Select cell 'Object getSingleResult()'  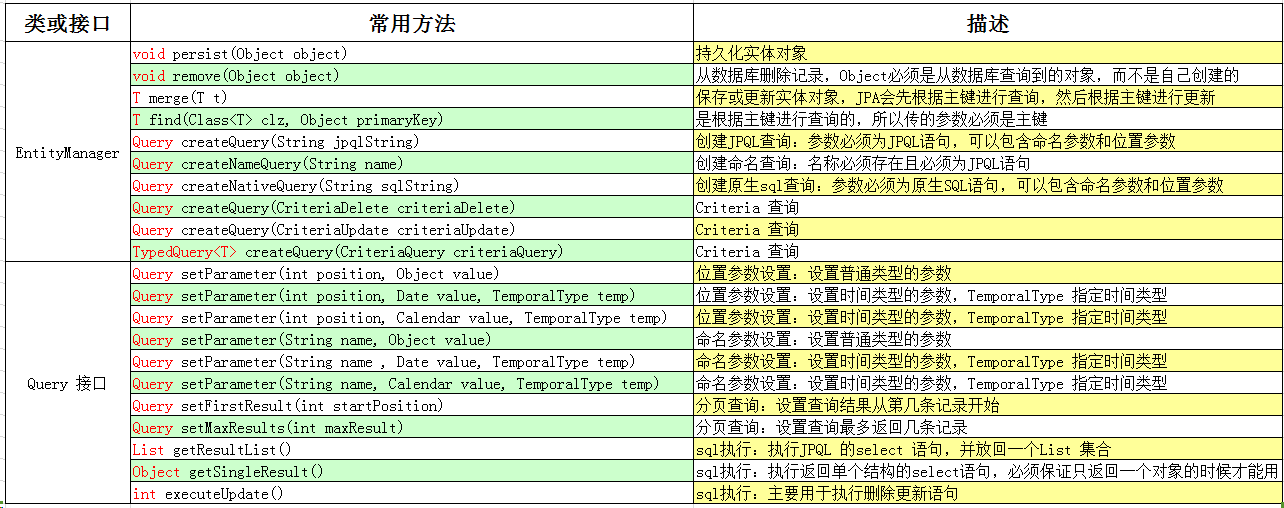[x=412, y=471]
